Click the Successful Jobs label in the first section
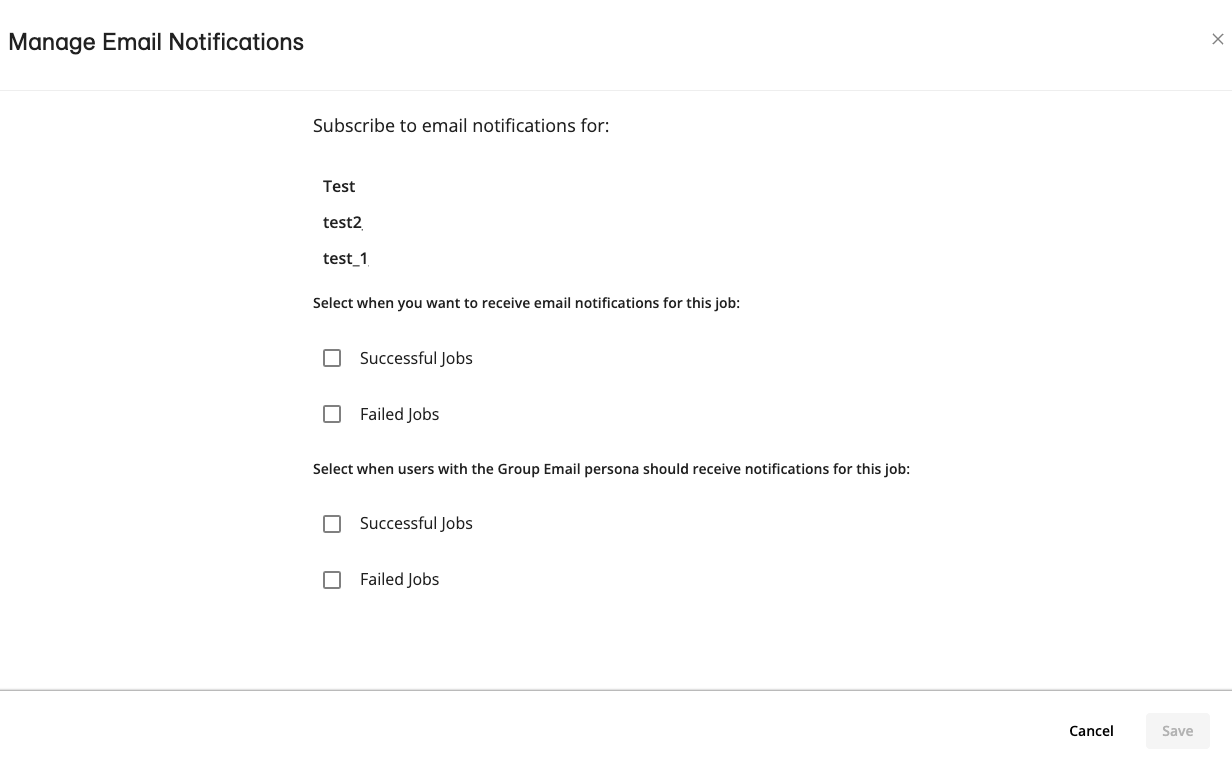 tap(416, 357)
